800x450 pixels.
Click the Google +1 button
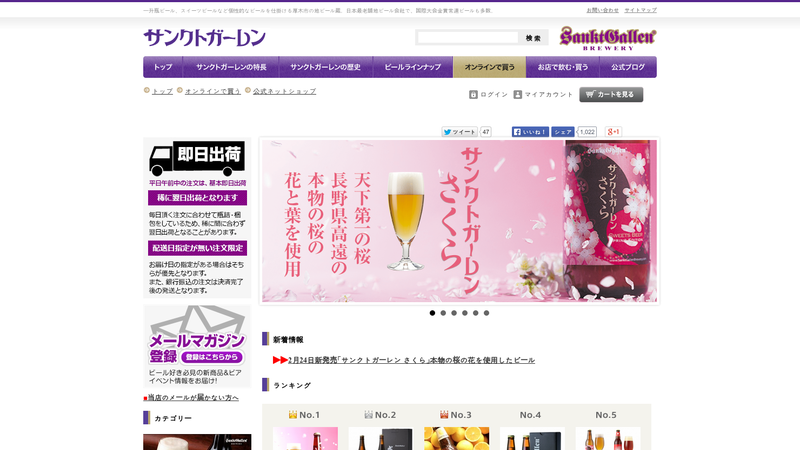(613, 132)
